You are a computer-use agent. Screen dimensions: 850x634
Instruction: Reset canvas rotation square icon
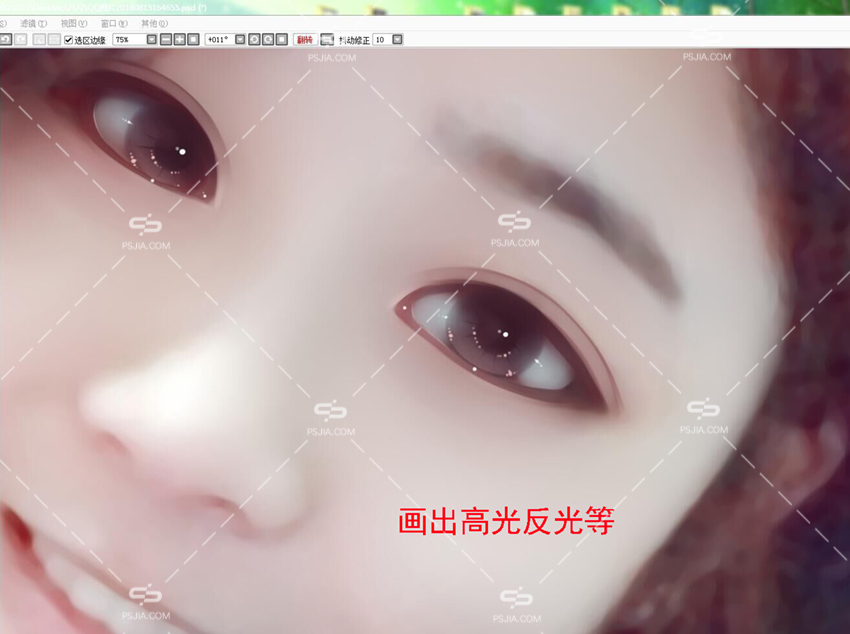(x=282, y=40)
